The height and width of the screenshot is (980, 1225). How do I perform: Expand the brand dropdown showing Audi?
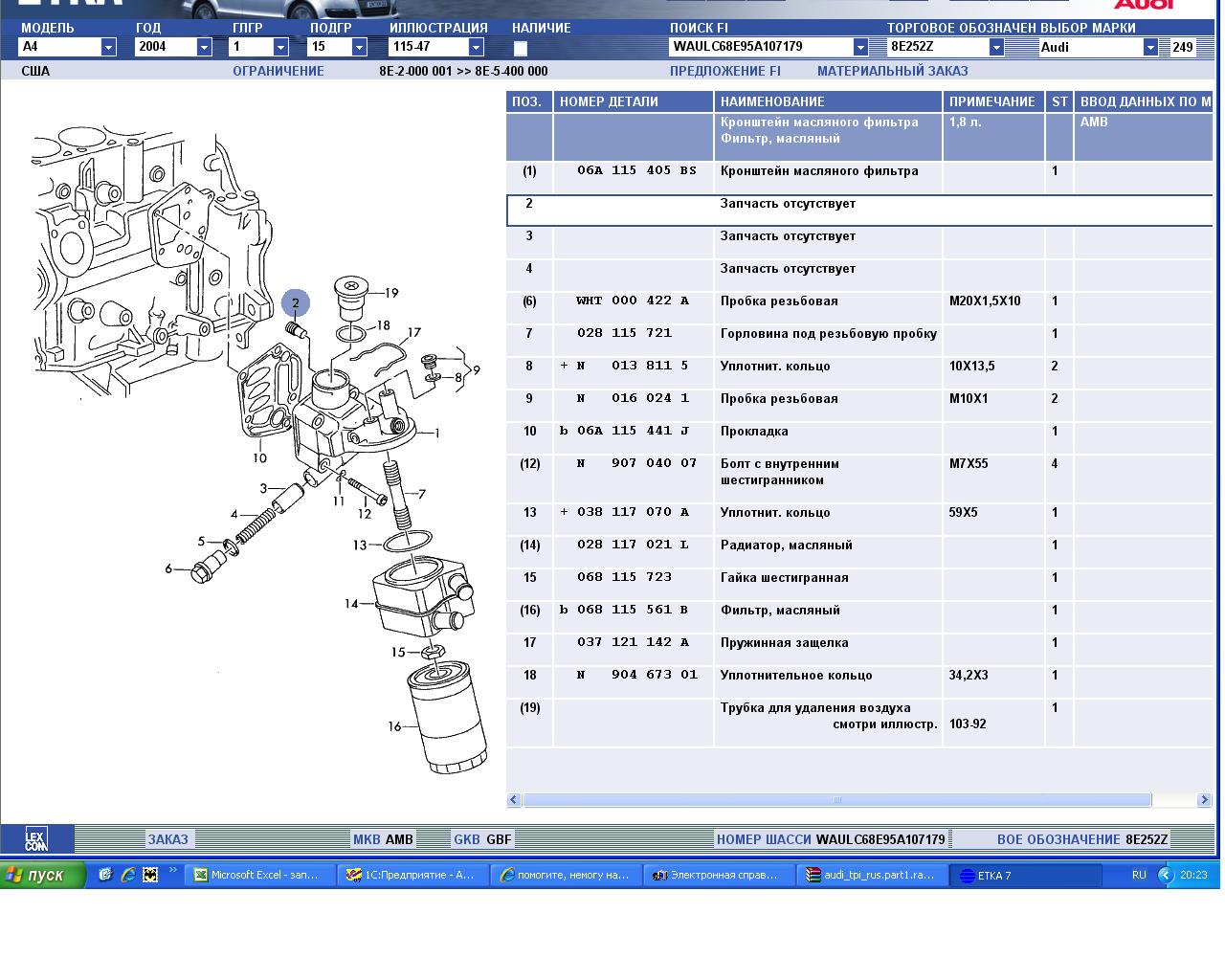pos(1150,47)
